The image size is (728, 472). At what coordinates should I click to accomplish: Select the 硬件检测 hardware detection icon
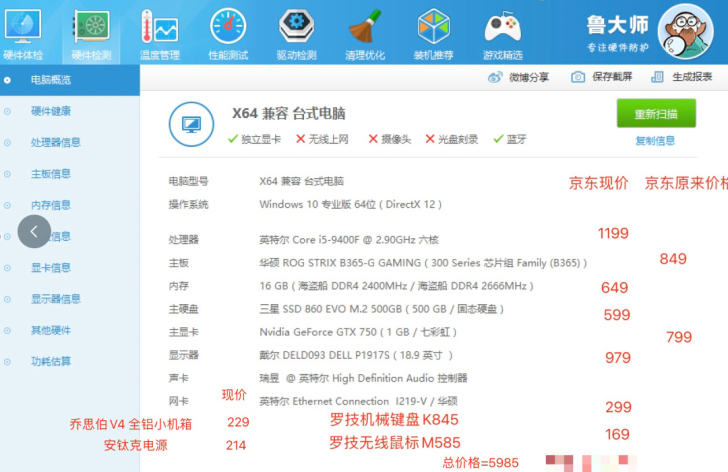point(91,26)
